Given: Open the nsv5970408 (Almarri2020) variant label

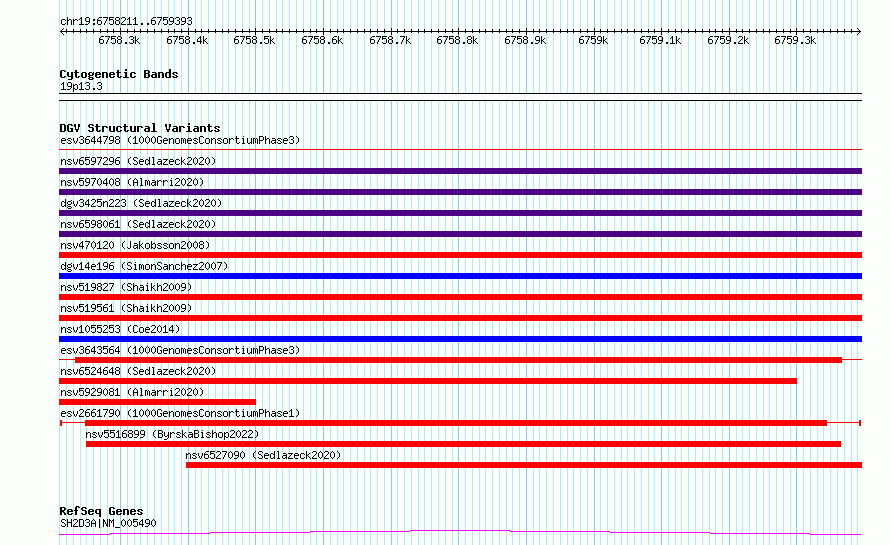Looking at the screenshot, I should pos(132,182).
